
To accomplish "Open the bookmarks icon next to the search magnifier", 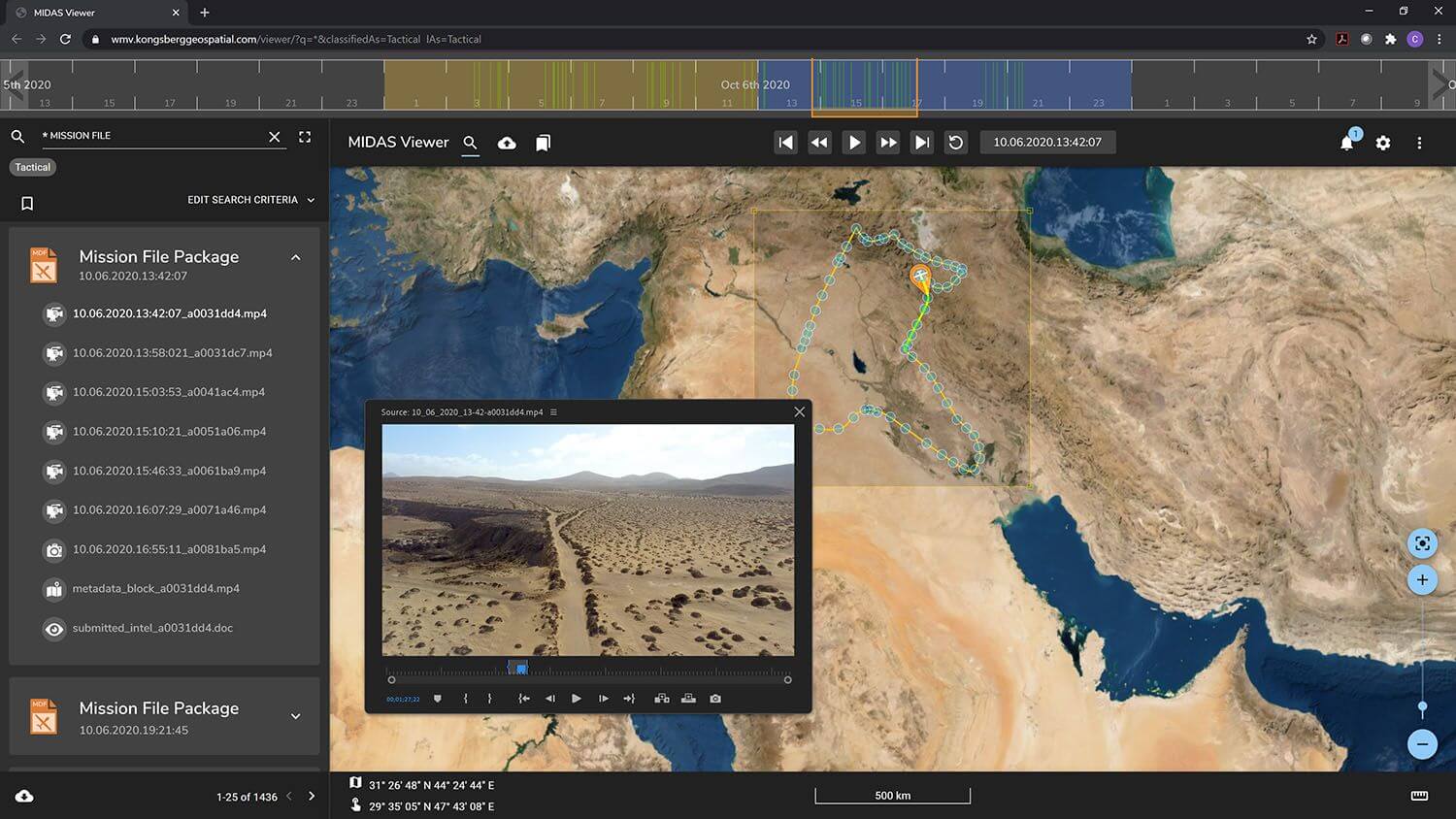I will point(543,142).
